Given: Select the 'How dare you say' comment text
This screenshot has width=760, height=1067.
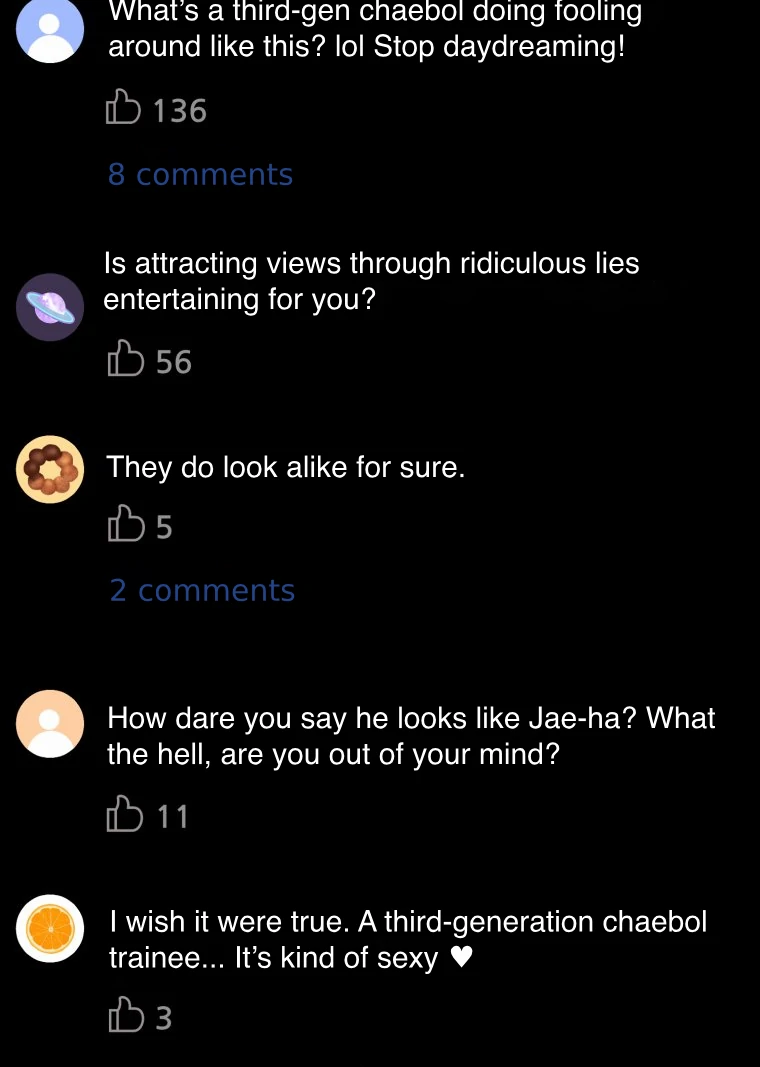Looking at the screenshot, I should coord(410,735).
